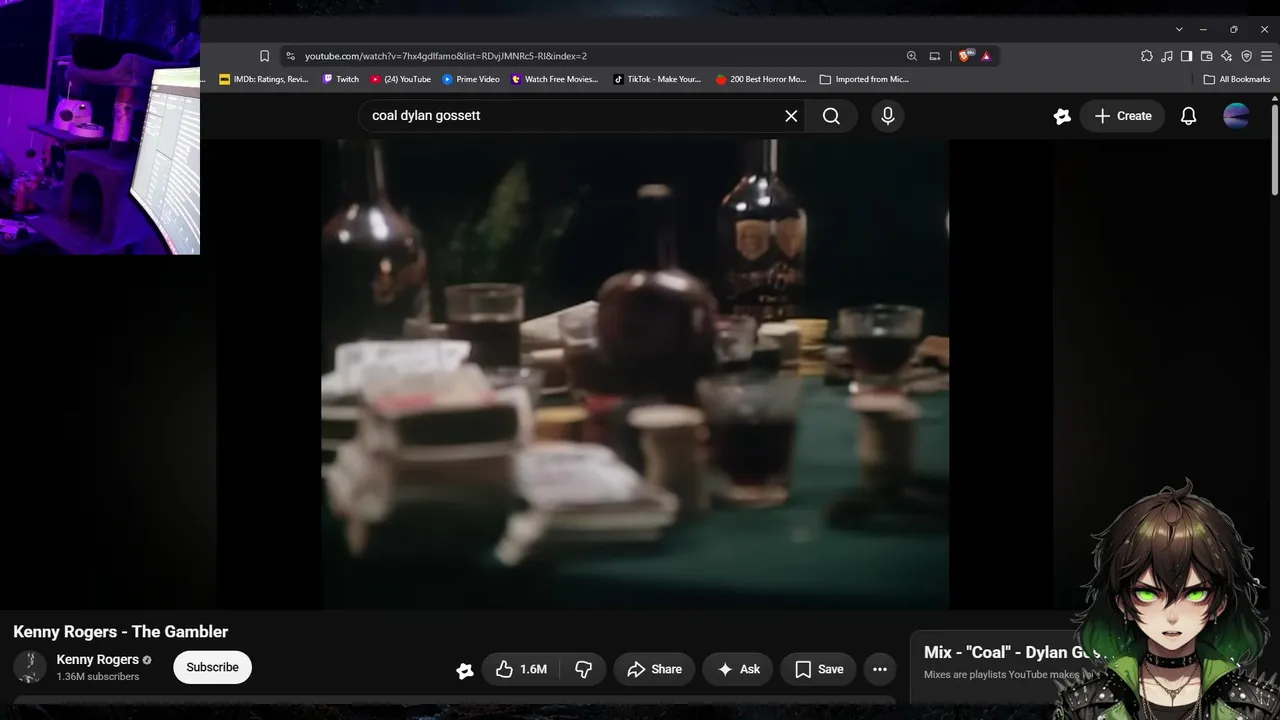Open the (24) YouTube bookmark
1280x720 pixels.
coord(400,79)
